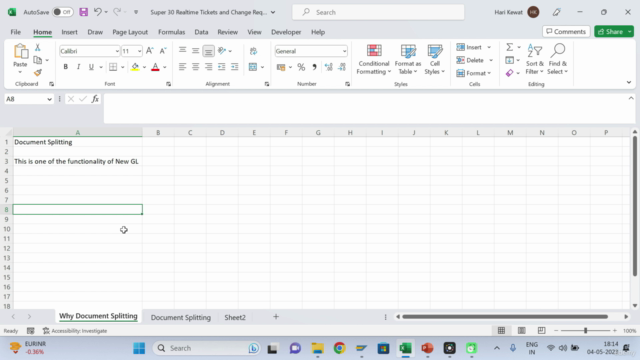640x360 pixels.
Task: Apply the yellow Fill Color
Action: coord(135,67)
